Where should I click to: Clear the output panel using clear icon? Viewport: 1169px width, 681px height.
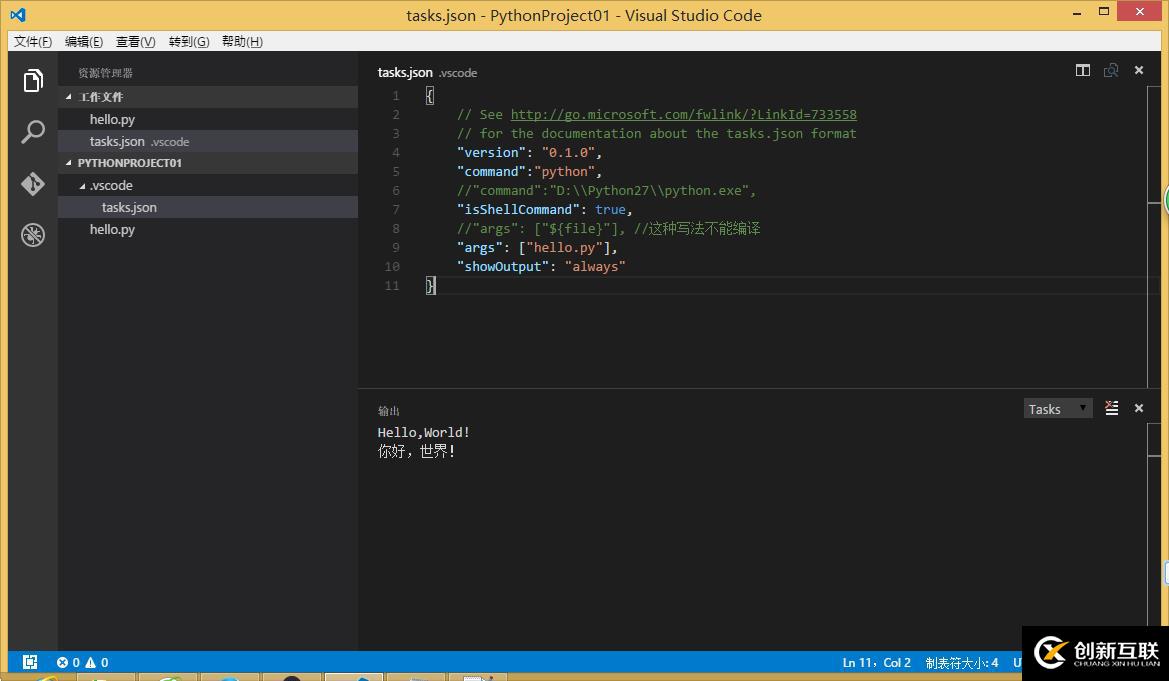[1111, 408]
